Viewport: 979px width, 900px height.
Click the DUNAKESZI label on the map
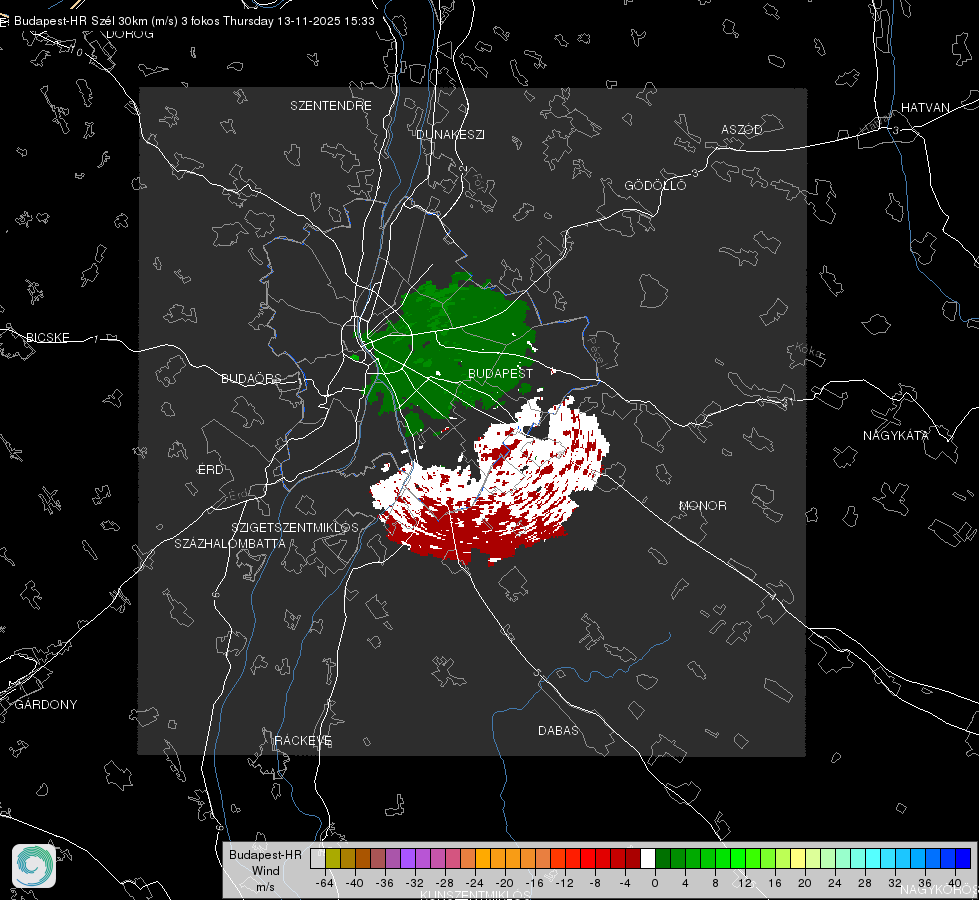(450, 134)
